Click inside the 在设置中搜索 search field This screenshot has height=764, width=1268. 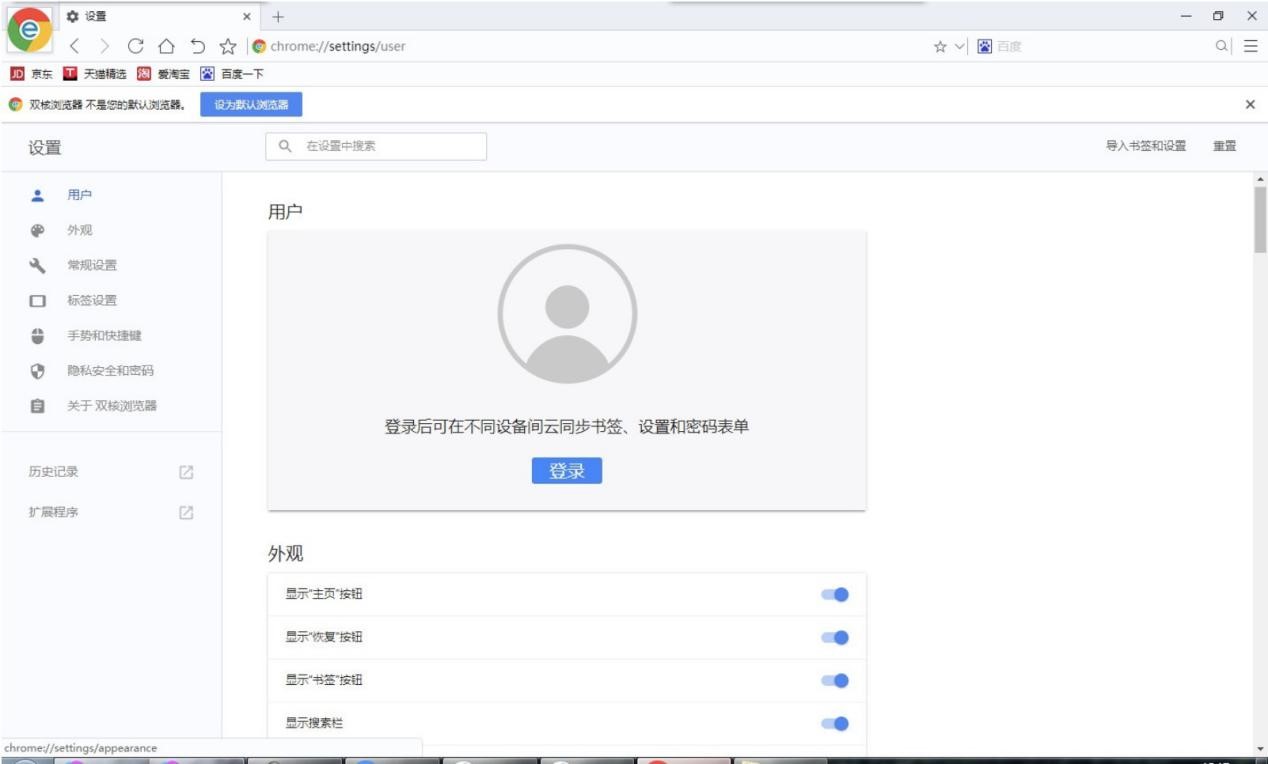[x=377, y=146]
